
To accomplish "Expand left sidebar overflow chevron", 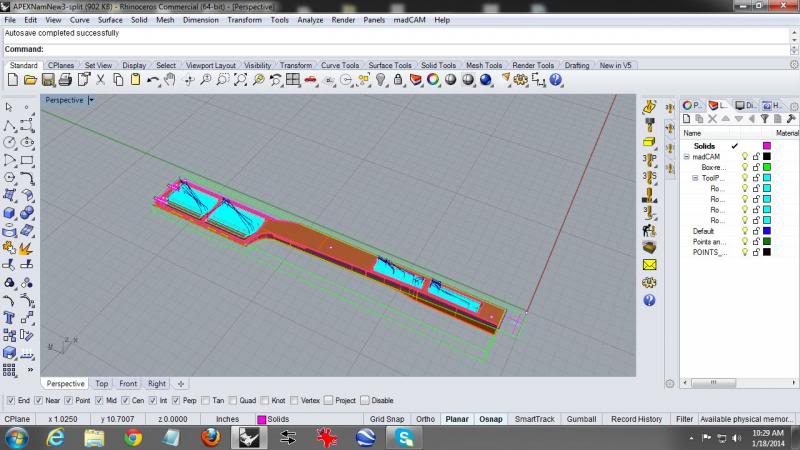I will [x=30, y=369].
